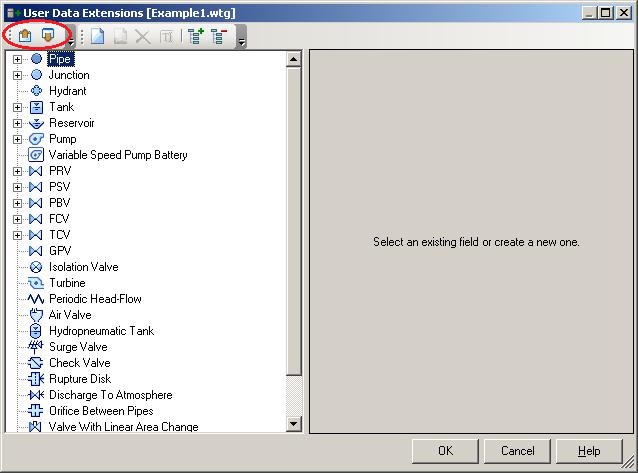Click the Collapse All tree icon

[x=219, y=36]
